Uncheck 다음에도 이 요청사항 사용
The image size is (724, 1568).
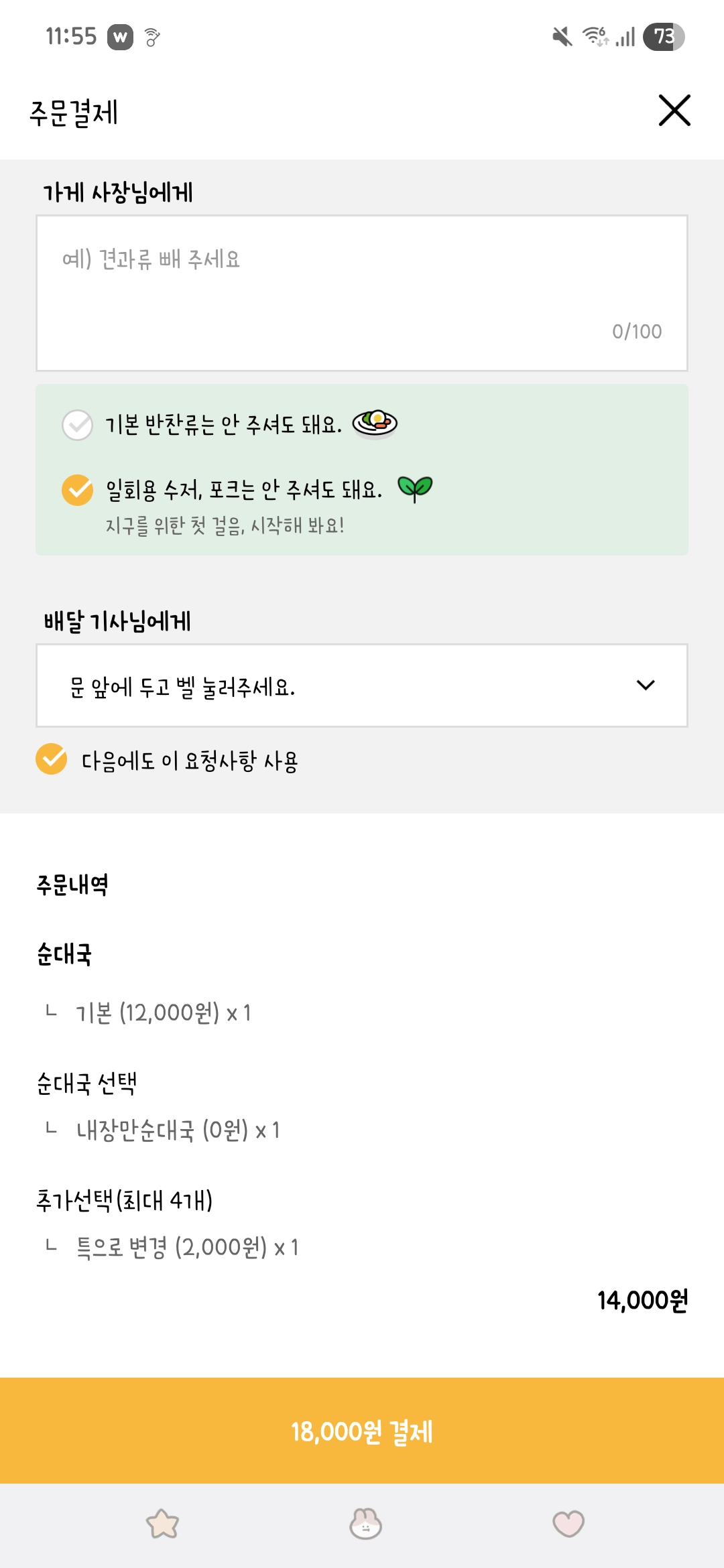tap(52, 759)
